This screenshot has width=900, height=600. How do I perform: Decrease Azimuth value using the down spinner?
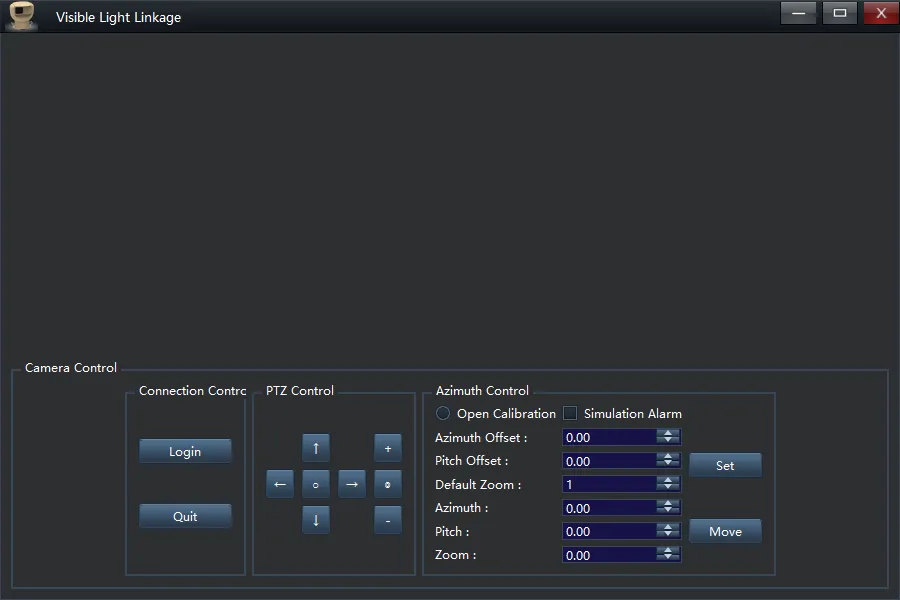coord(668,512)
